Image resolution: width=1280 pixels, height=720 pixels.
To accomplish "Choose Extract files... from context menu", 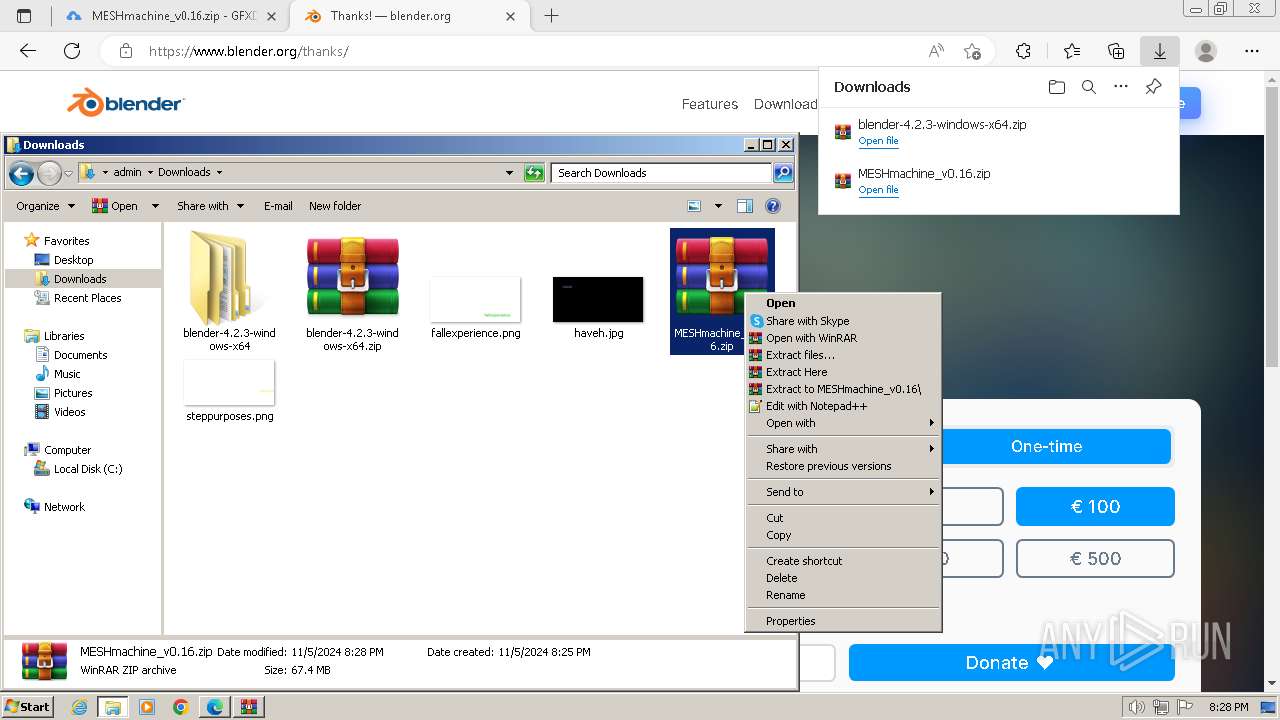I will tap(844, 355).
